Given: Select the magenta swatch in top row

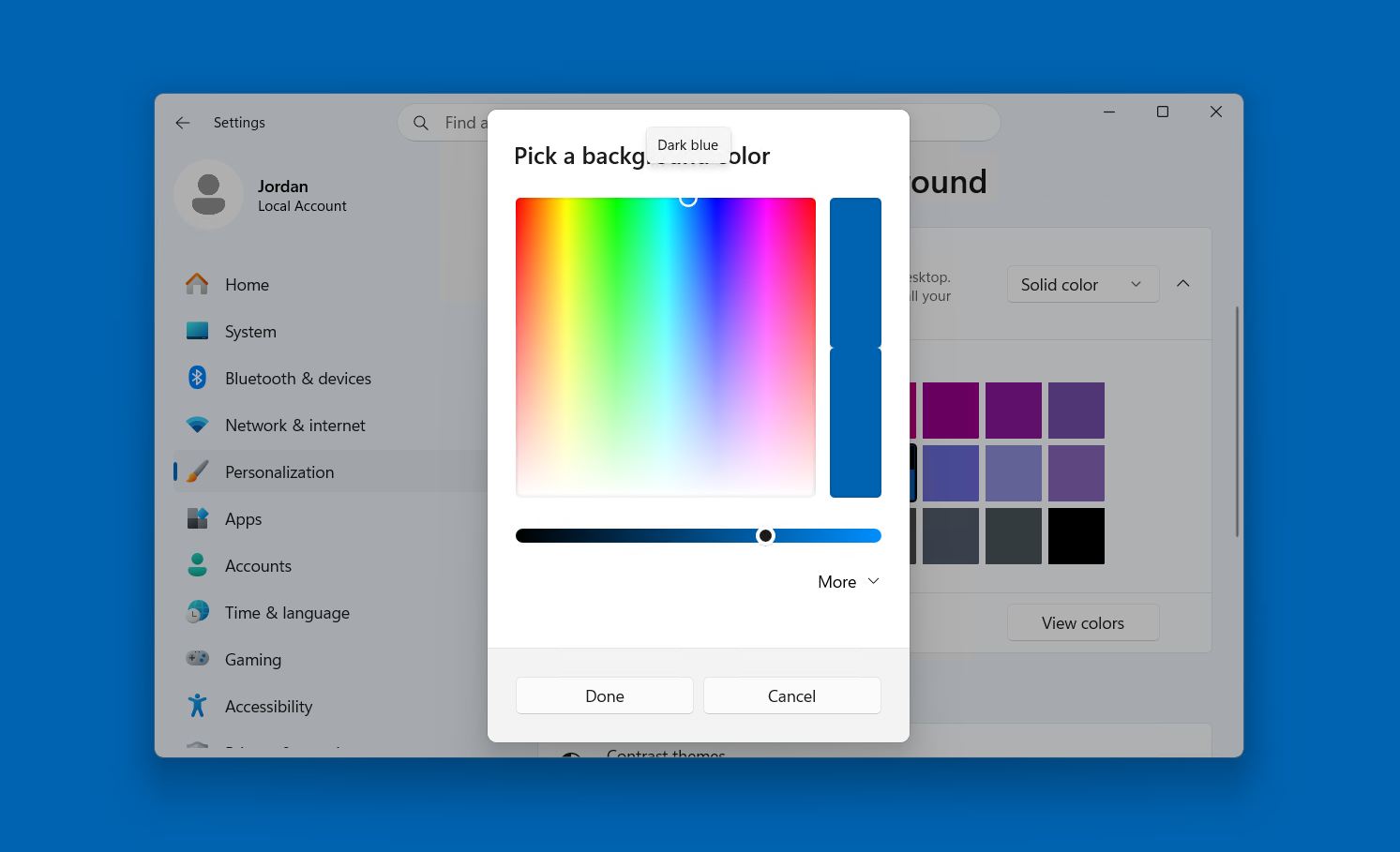Looking at the screenshot, I should [x=951, y=411].
